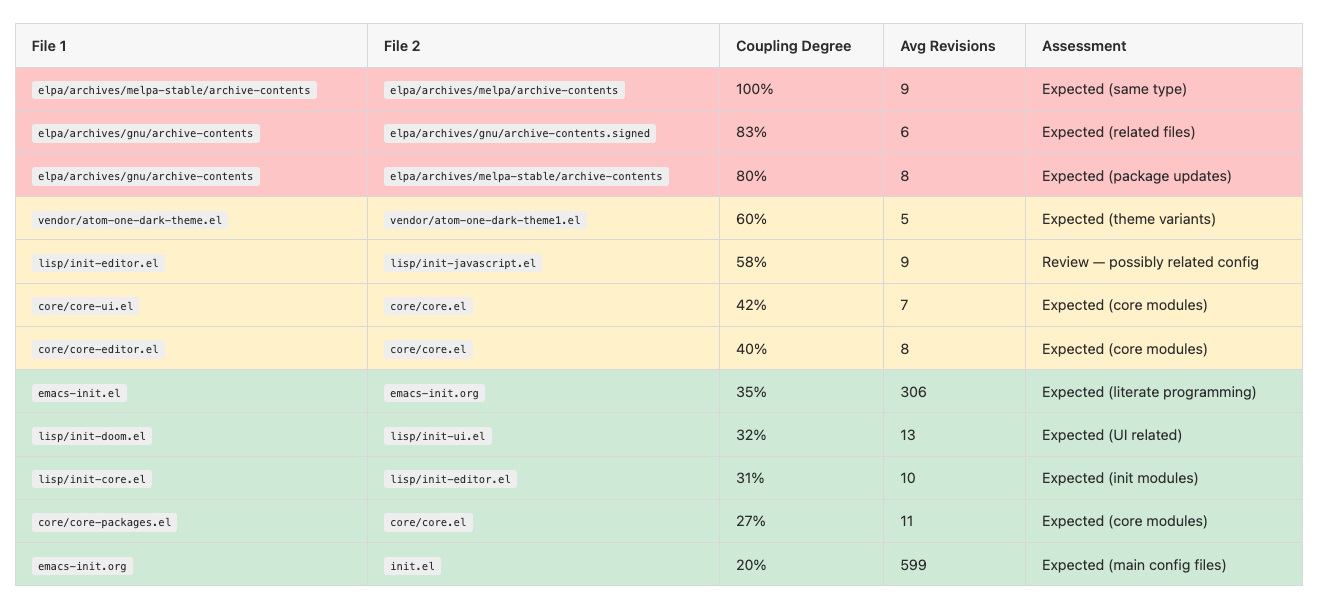Click the "Review — possibly related config" assessment
The image size is (1319, 599).
click(1150, 262)
